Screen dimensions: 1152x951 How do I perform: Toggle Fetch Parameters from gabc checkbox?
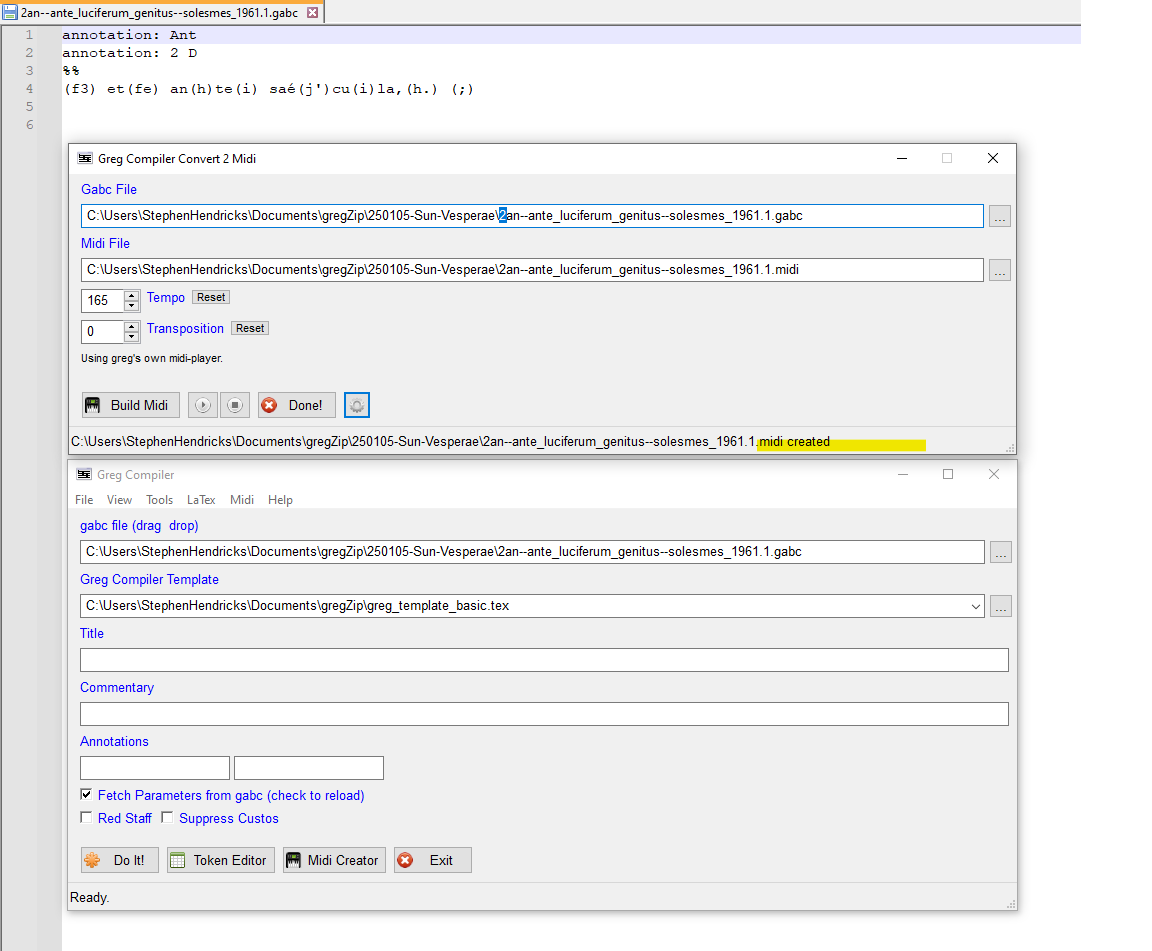pos(86,794)
